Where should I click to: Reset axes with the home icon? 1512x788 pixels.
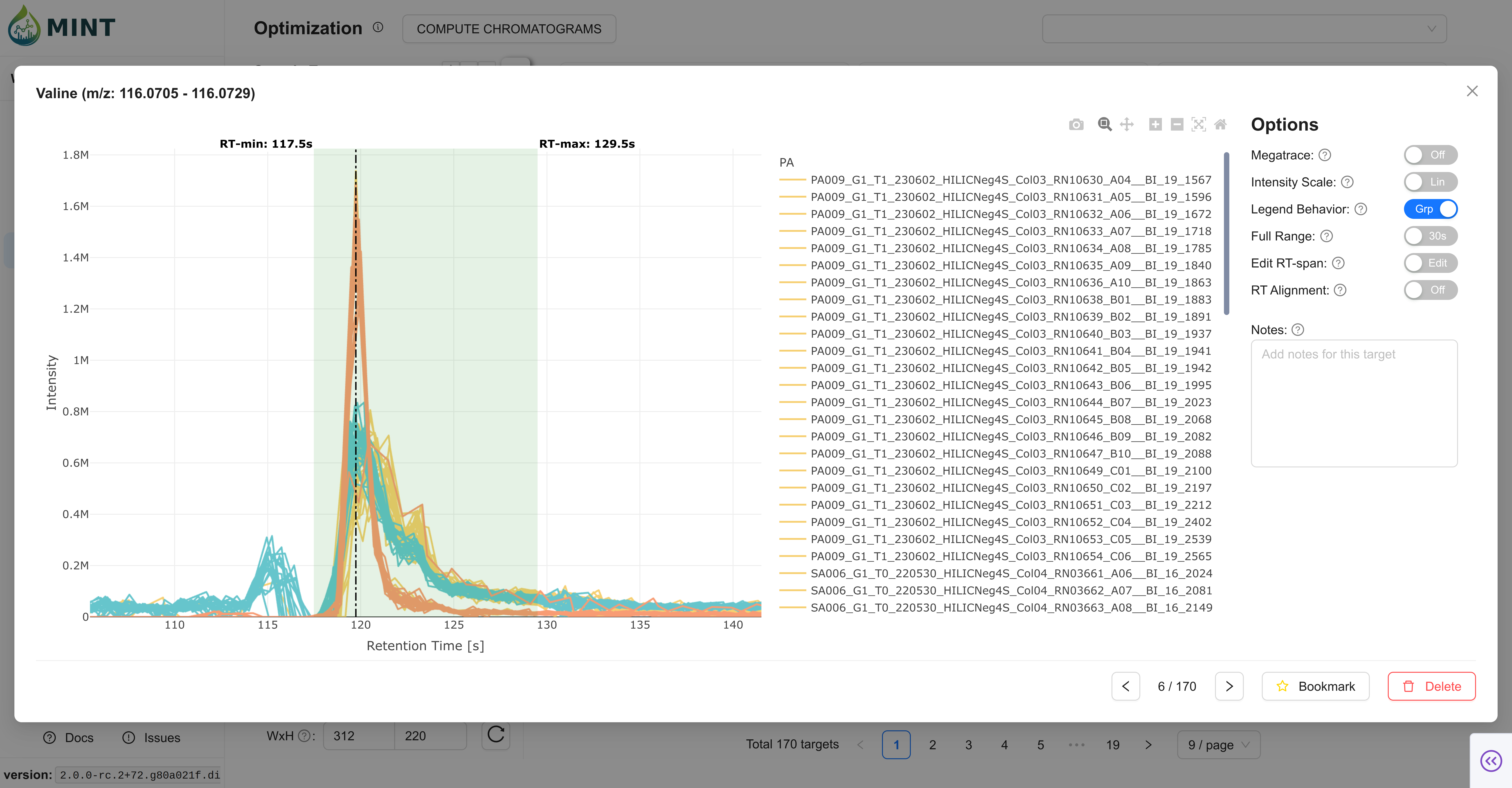1220,125
